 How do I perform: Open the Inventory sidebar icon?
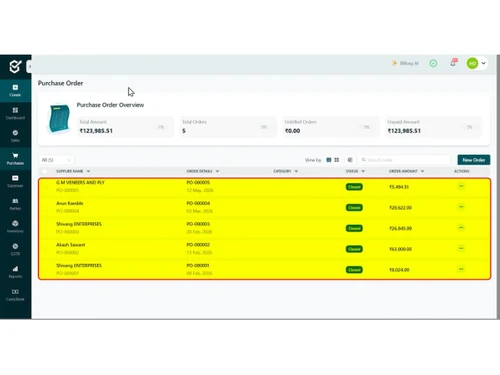tap(15, 227)
